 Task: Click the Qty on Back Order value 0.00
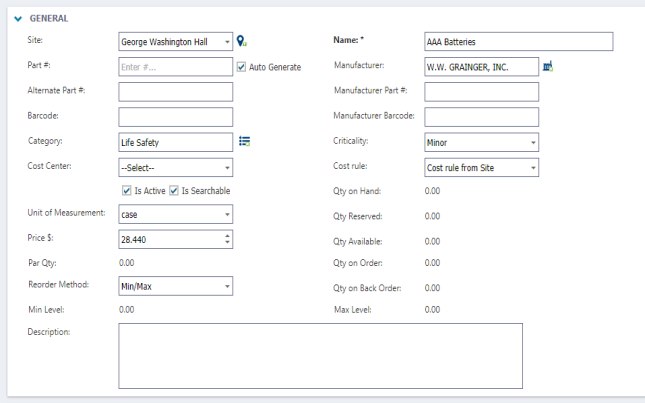[x=432, y=288]
